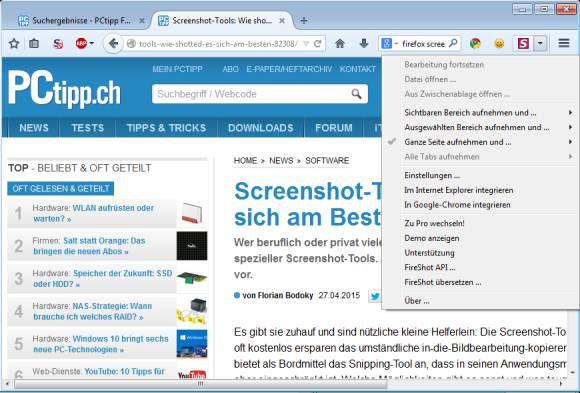The image size is (580, 393).
Task: Open the Downloads arrow icon
Action: point(364,44)
